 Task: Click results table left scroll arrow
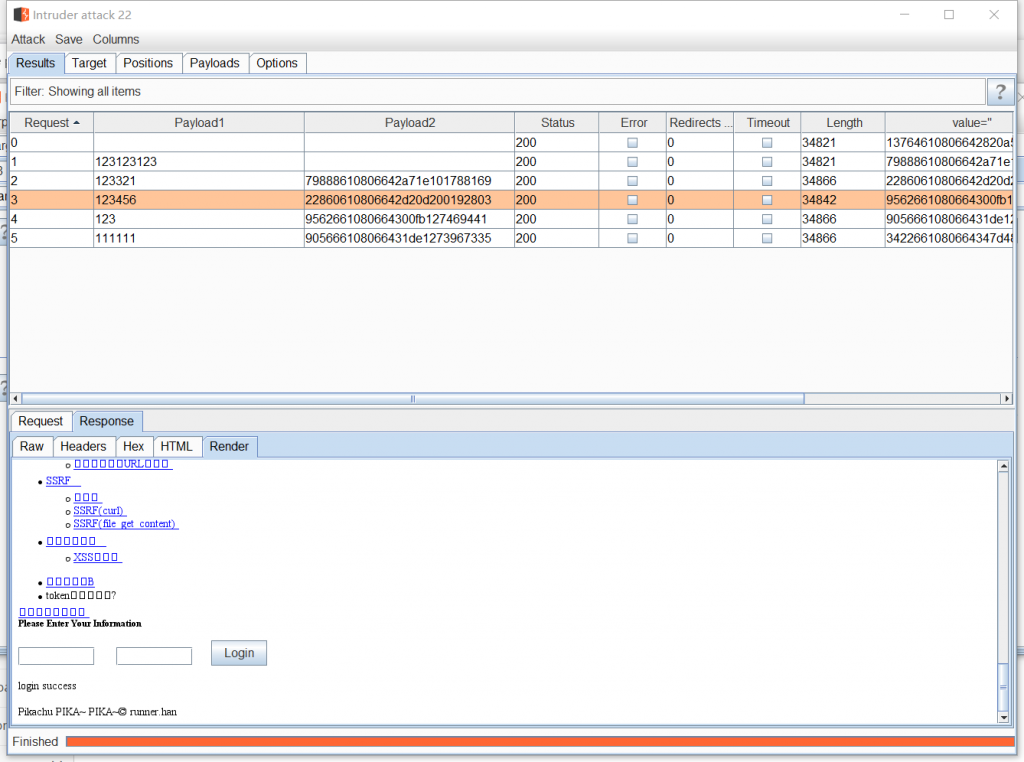pyautogui.click(x=16, y=399)
